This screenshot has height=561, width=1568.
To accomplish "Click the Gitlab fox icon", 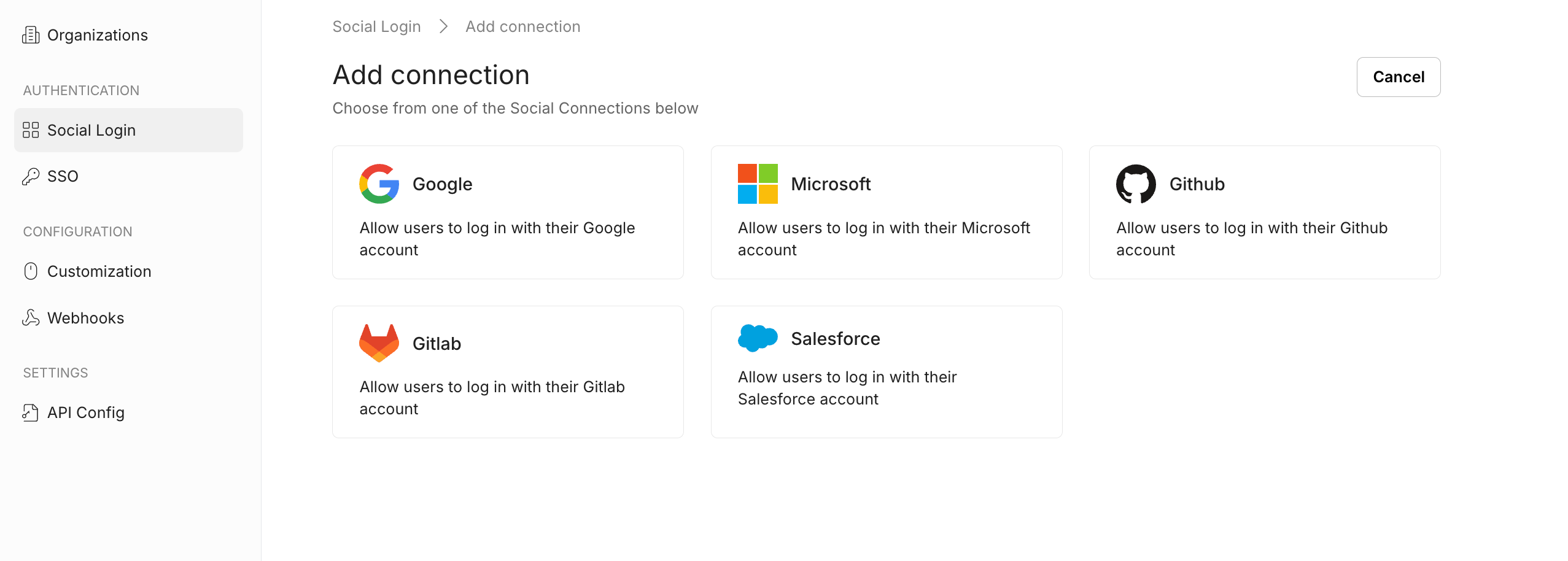I will pos(379,342).
